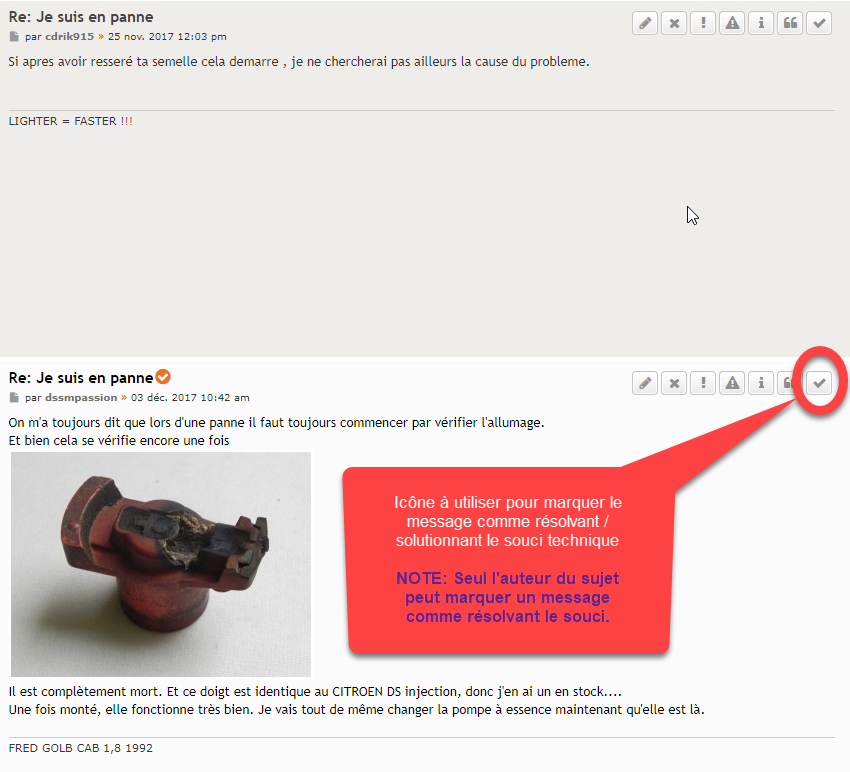850x772 pixels.
Task: Click signature 'FRED GOLB CAB 1,8 1992'
Action: tap(81, 748)
